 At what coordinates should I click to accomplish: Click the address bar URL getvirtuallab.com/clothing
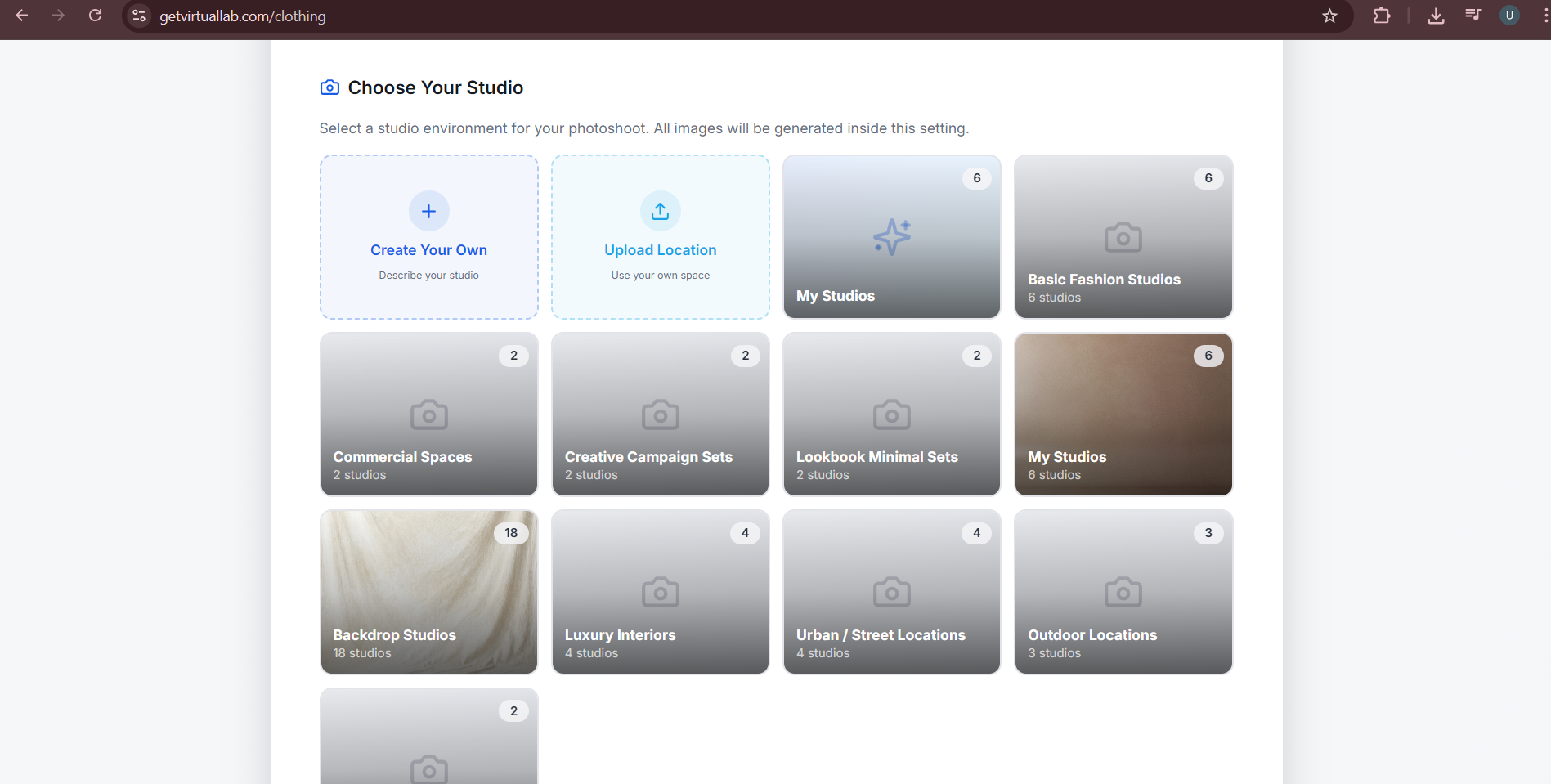[x=243, y=16]
